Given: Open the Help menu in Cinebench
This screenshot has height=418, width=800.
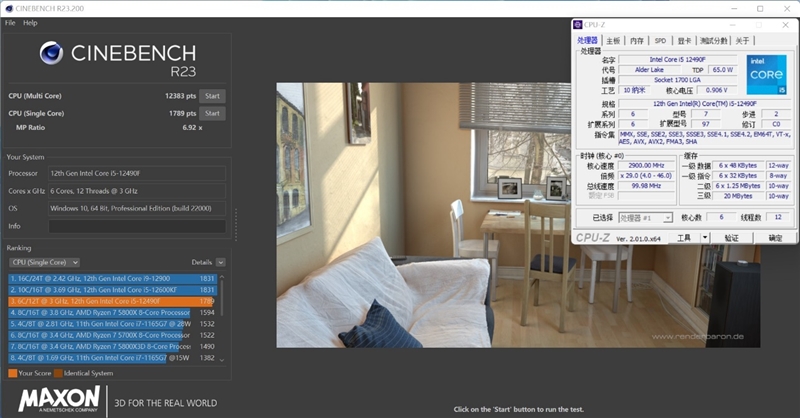Looking at the screenshot, I should 30,22.
